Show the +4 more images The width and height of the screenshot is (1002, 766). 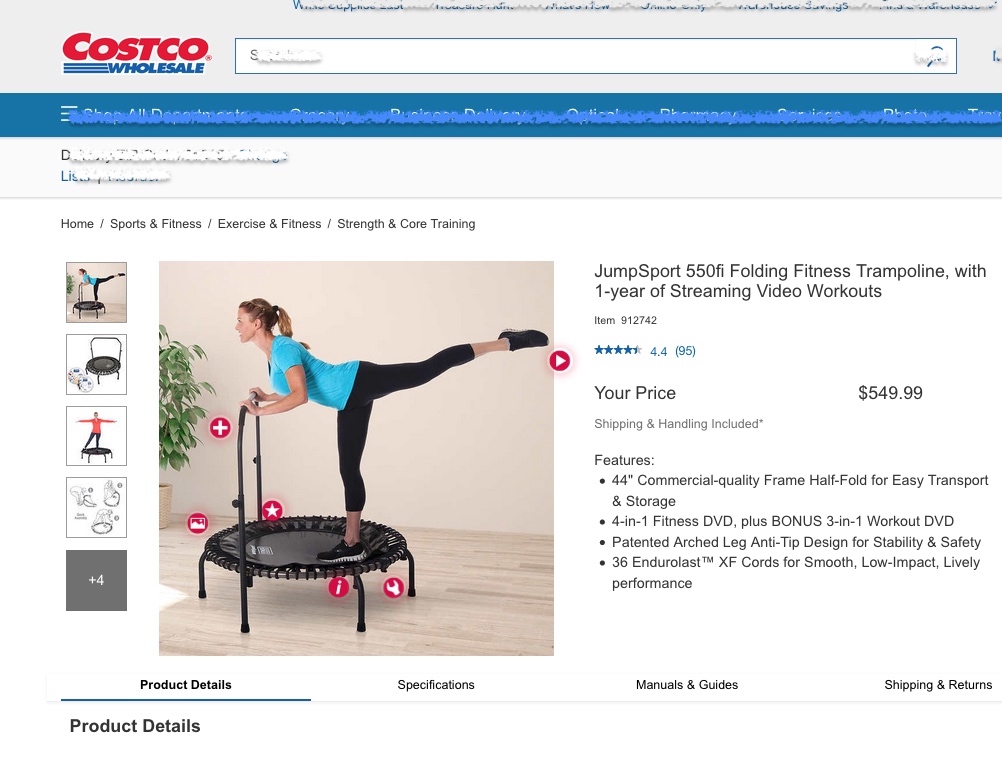coord(96,580)
